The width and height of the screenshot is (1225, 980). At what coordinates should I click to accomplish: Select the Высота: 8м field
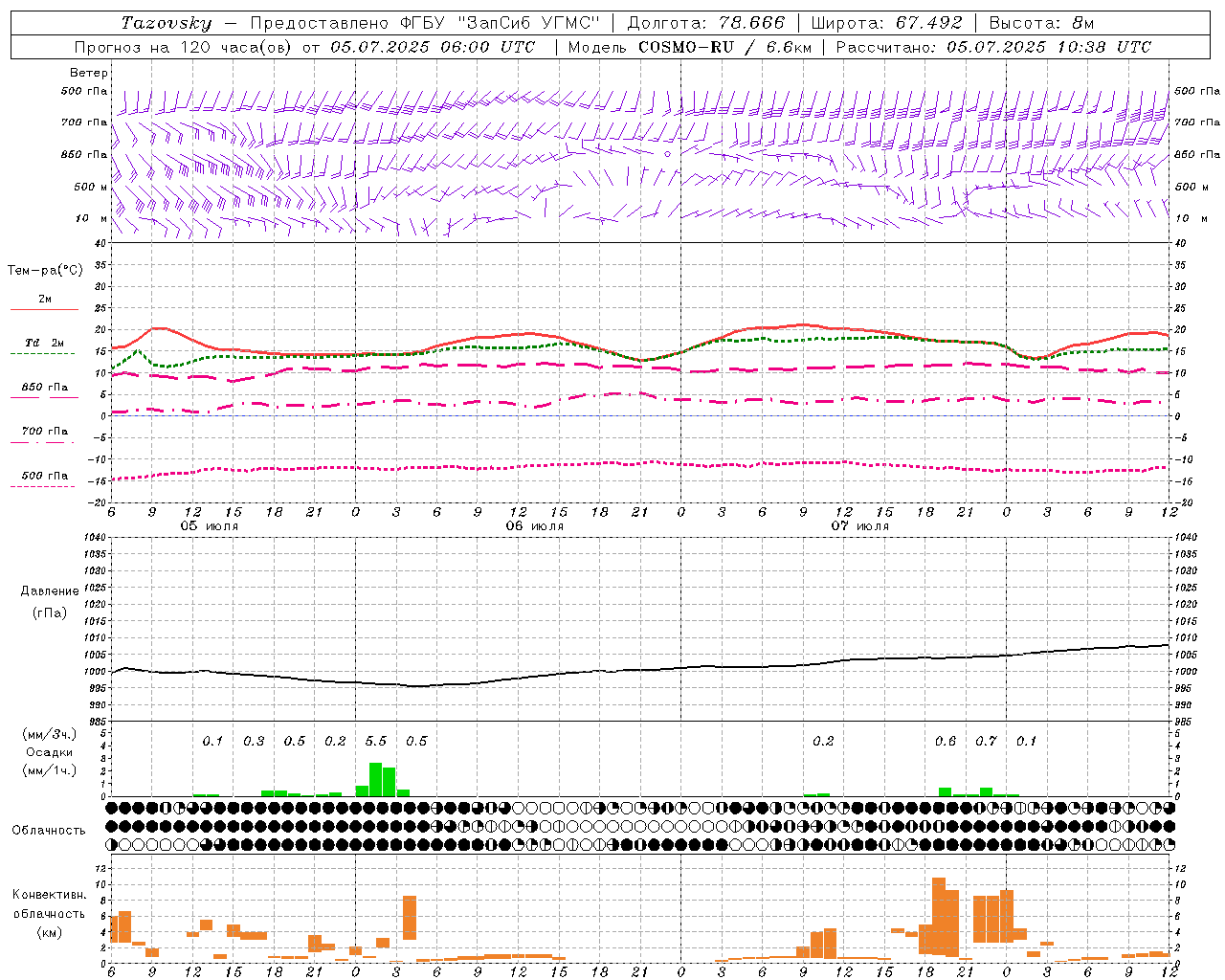[x=1042, y=23]
